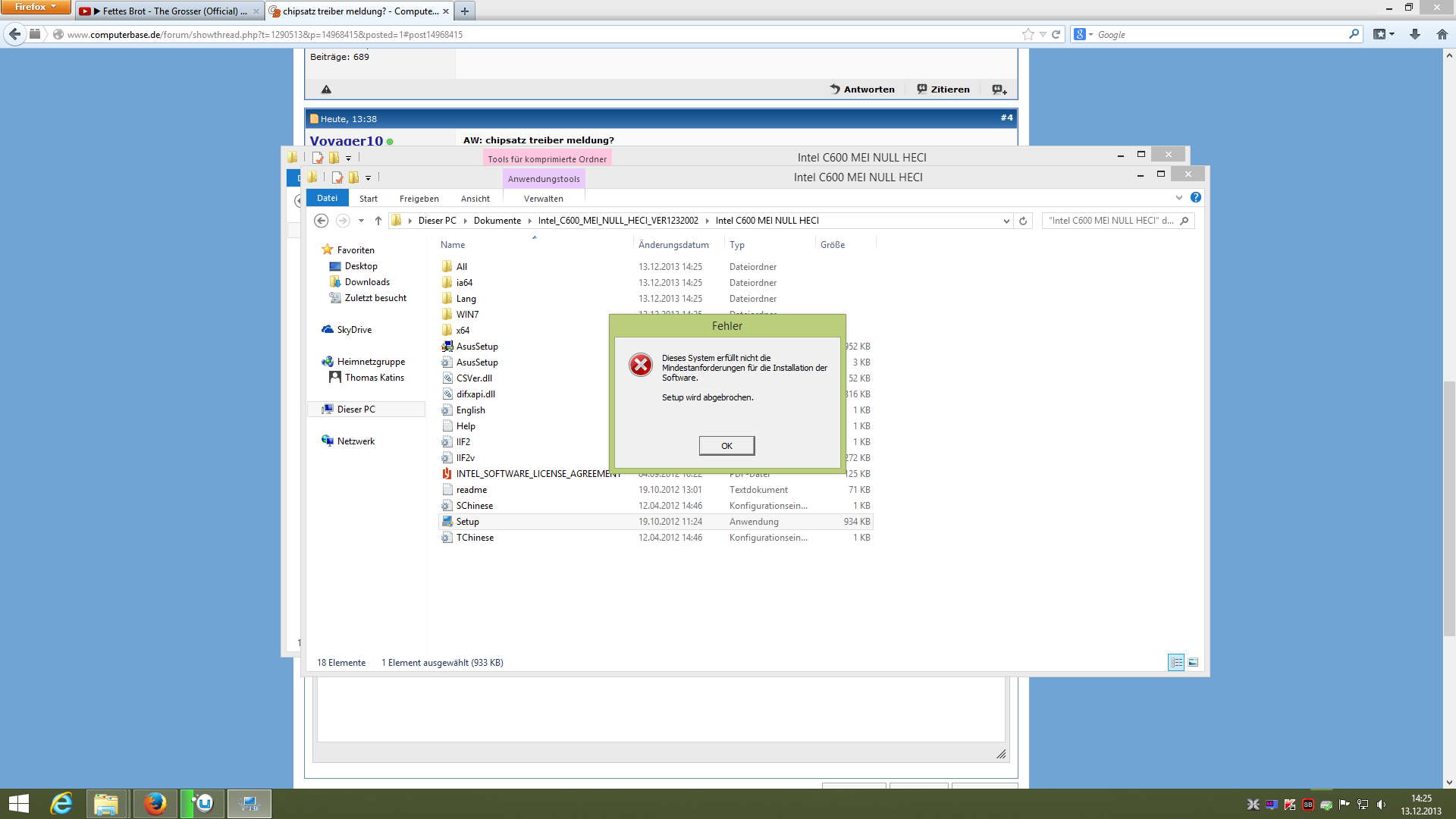
Task: Open the Datei ribbon tab
Action: click(x=328, y=198)
